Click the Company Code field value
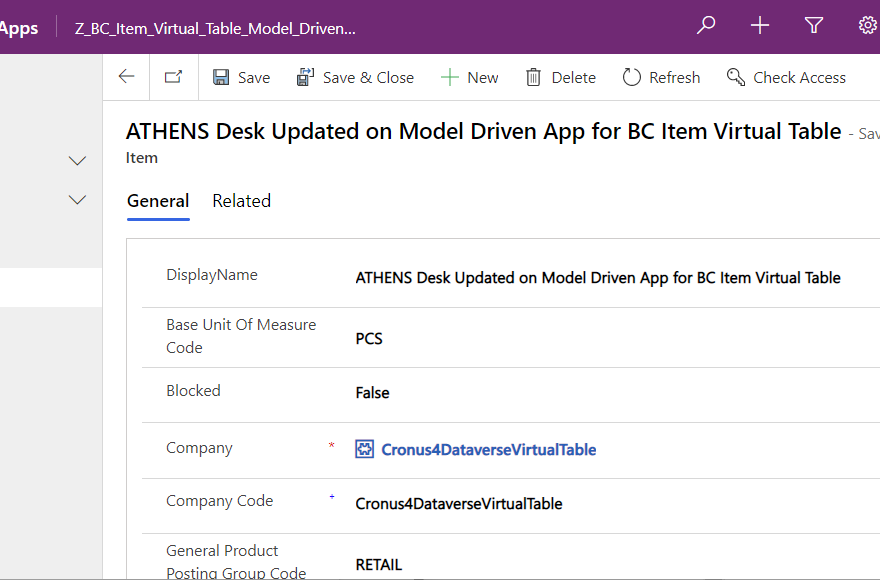 pyautogui.click(x=459, y=504)
